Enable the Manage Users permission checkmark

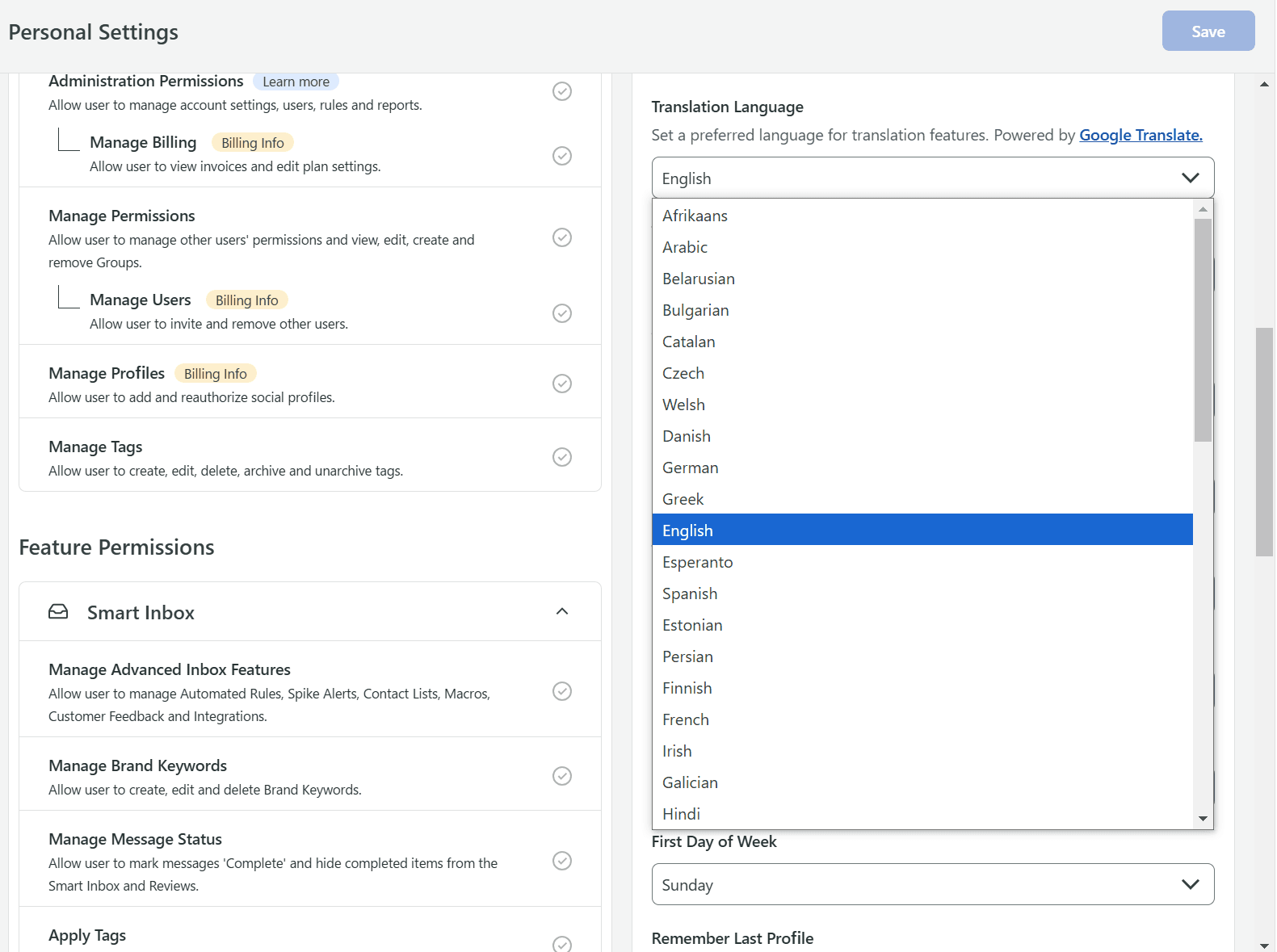coord(562,313)
